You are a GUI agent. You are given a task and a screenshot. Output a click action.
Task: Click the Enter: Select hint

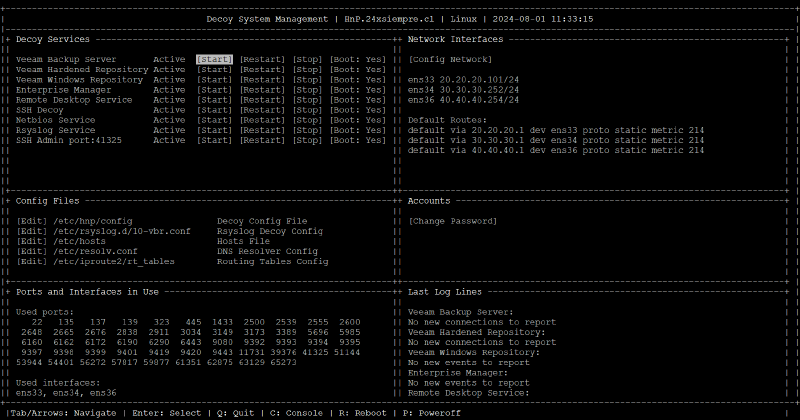click(x=166, y=413)
